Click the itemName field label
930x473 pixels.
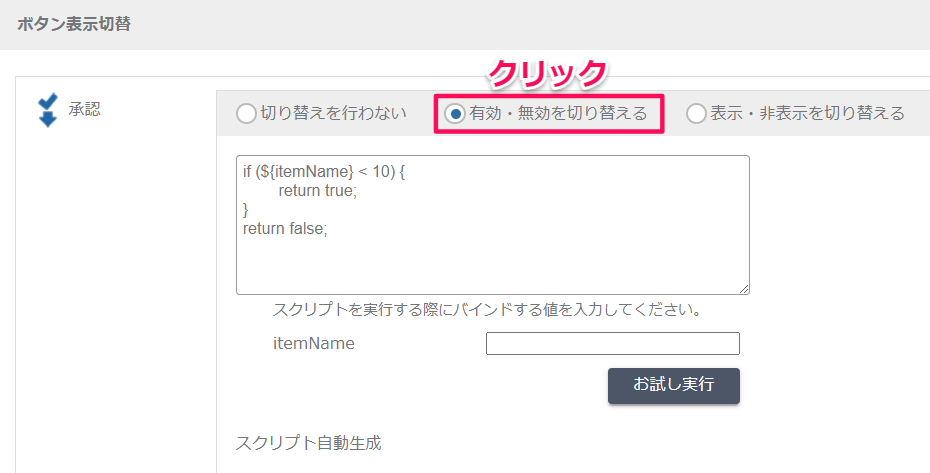314,344
